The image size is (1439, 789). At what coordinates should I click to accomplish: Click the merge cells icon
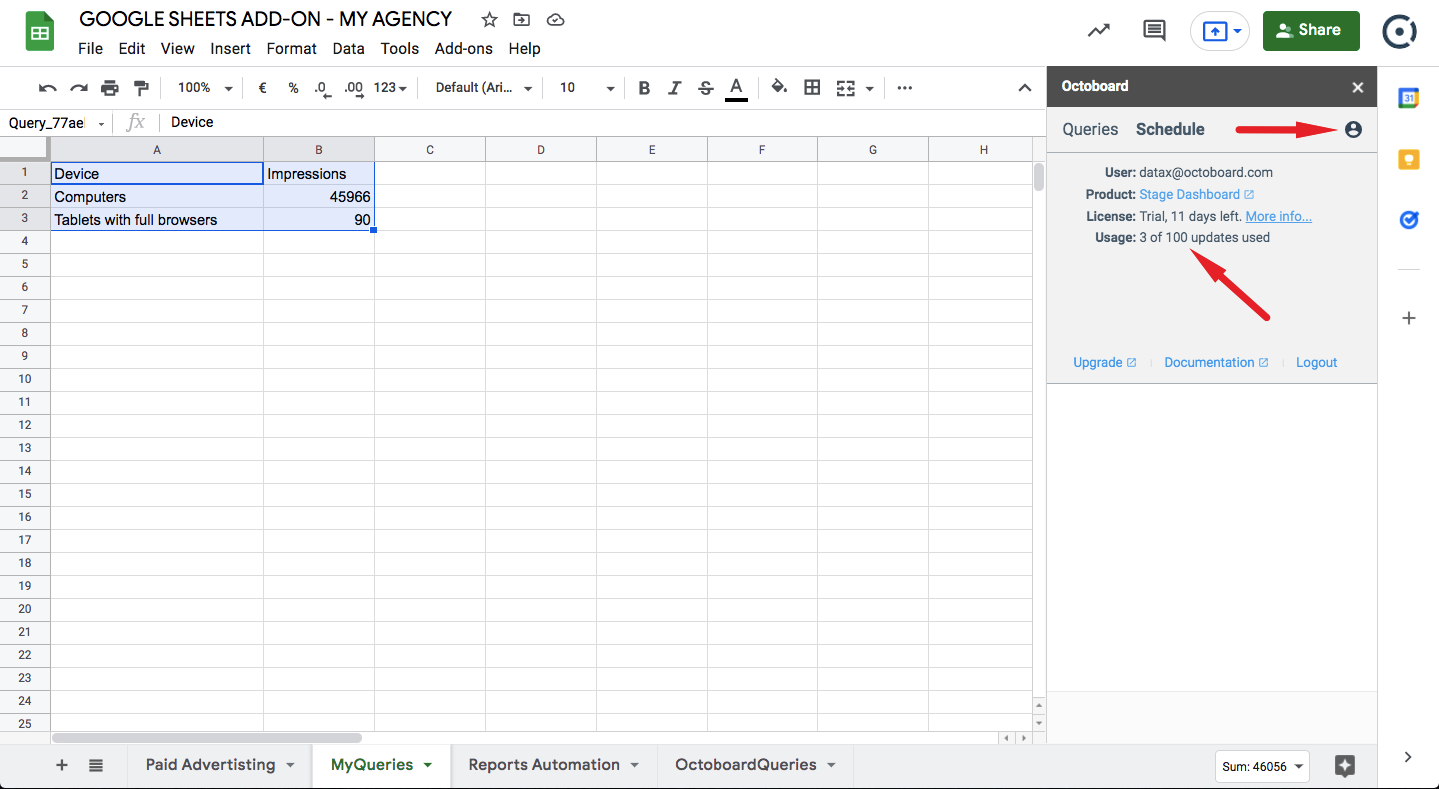[x=845, y=88]
